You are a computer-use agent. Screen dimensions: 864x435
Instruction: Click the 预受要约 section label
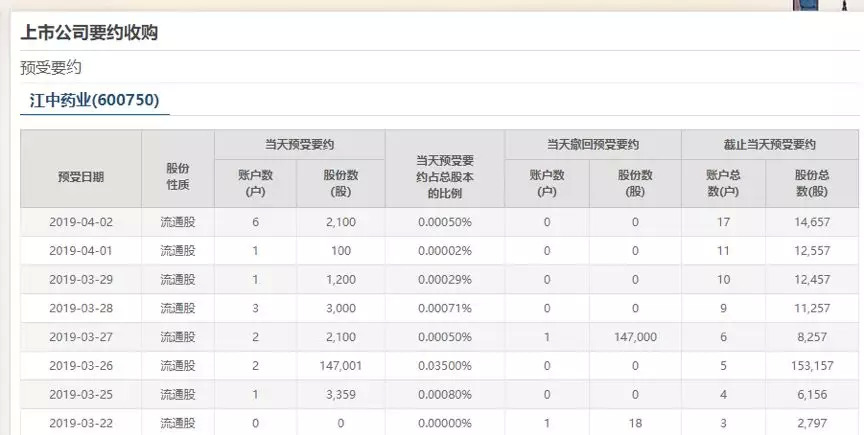pyautogui.click(x=51, y=68)
